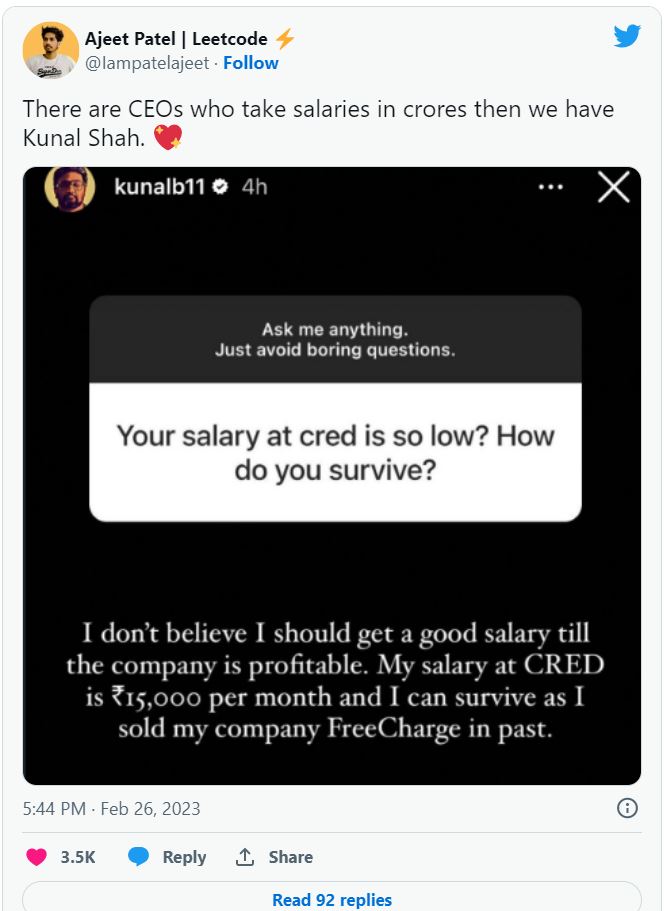Image resolution: width=664 pixels, height=911 pixels.
Task: Like the tweet with the heart icon
Action: click(35, 857)
